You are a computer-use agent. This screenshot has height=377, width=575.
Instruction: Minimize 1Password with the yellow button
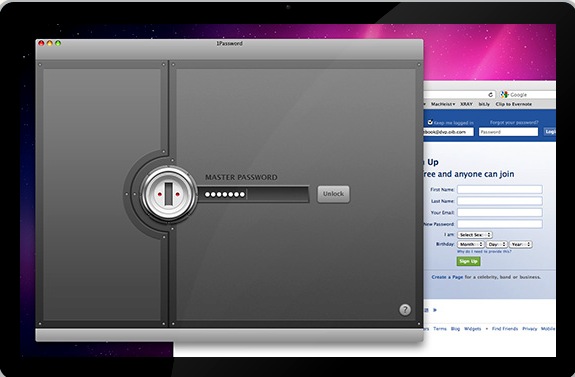tap(50, 43)
